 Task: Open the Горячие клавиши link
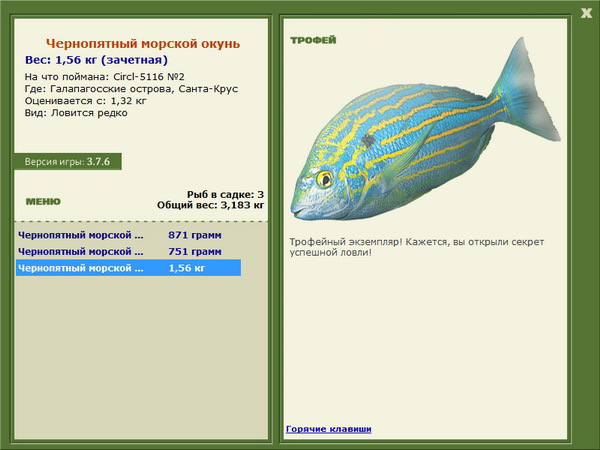pos(329,429)
